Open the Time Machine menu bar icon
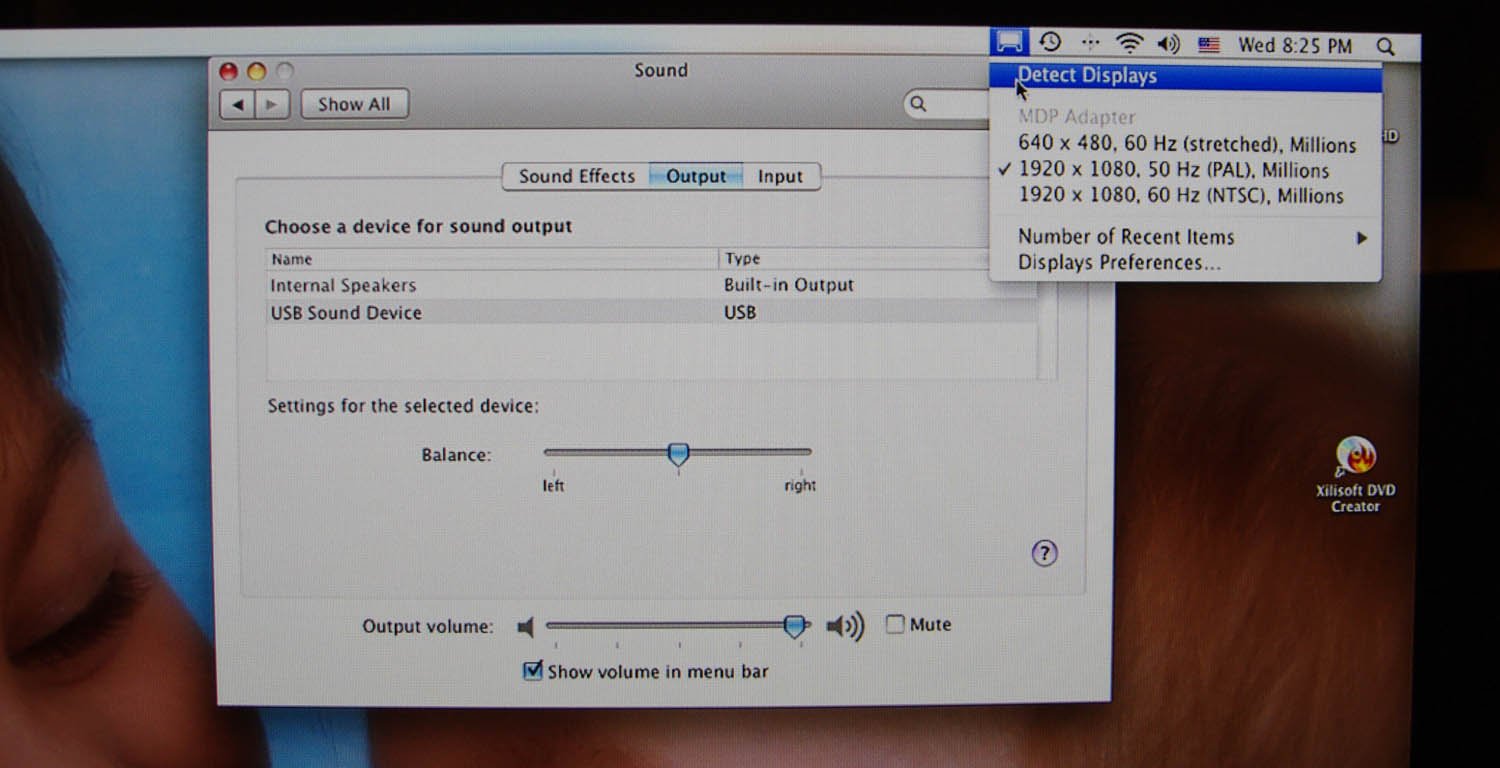The image size is (1500, 768). pos(1050,42)
